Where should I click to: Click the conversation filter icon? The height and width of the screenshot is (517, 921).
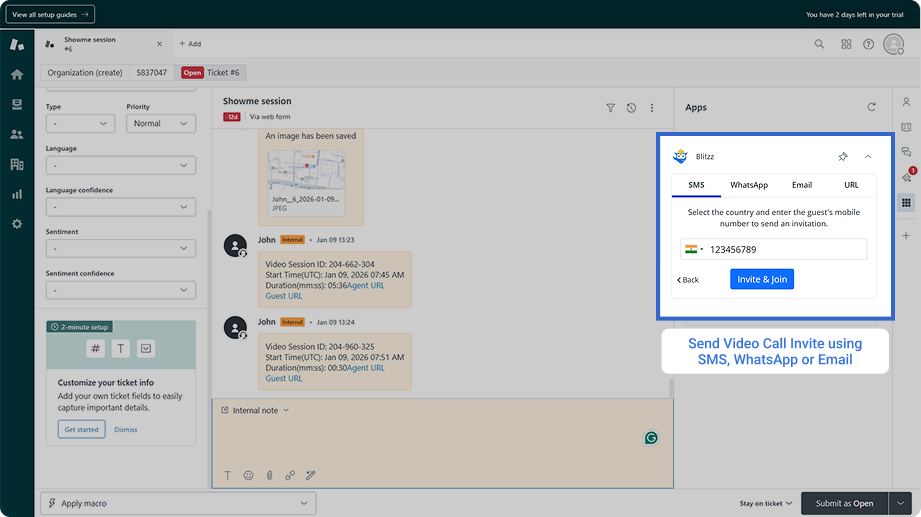[611, 108]
